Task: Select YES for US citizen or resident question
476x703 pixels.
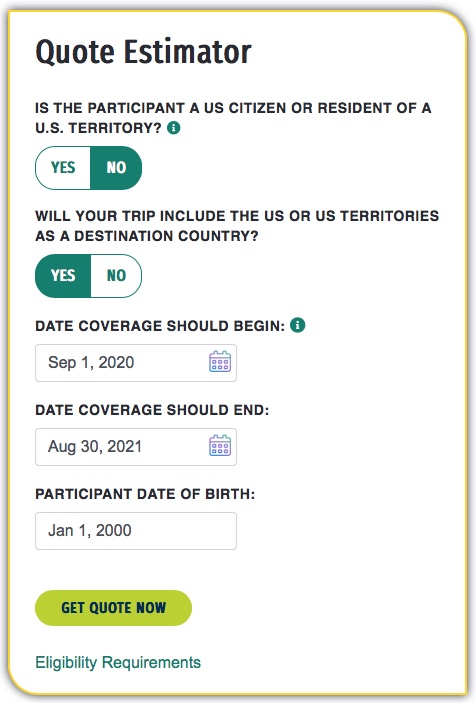Action: click(x=63, y=168)
